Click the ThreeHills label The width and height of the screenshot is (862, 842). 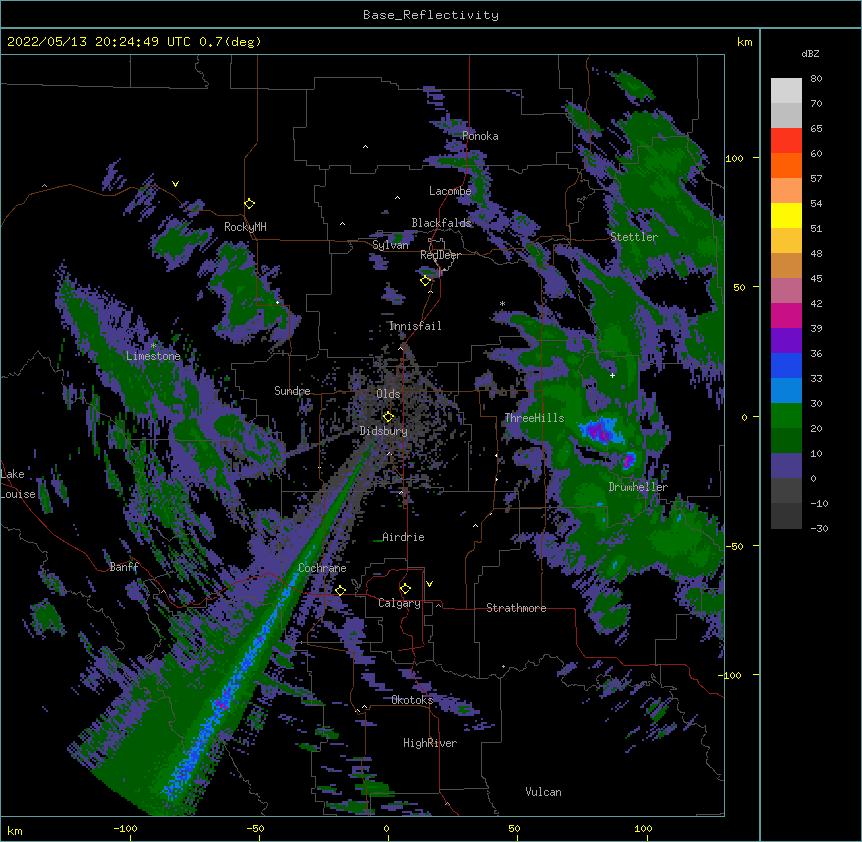[x=534, y=418]
